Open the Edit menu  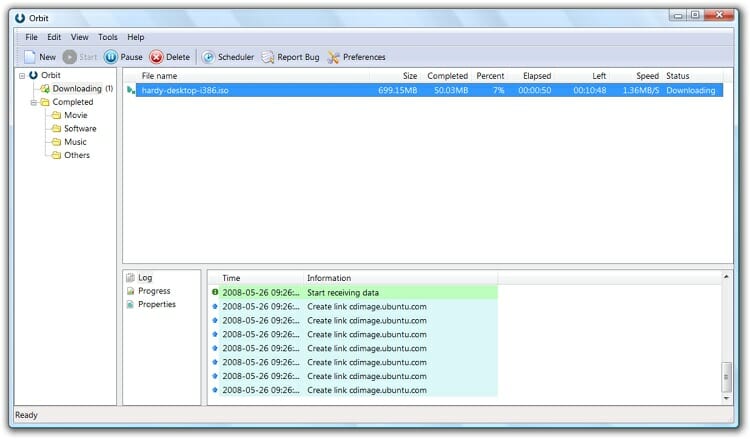tap(54, 37)
